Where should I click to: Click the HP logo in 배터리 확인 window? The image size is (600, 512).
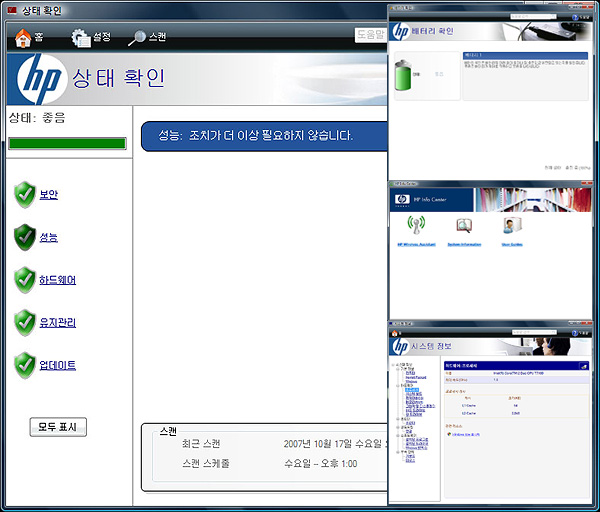click(401, 31)
